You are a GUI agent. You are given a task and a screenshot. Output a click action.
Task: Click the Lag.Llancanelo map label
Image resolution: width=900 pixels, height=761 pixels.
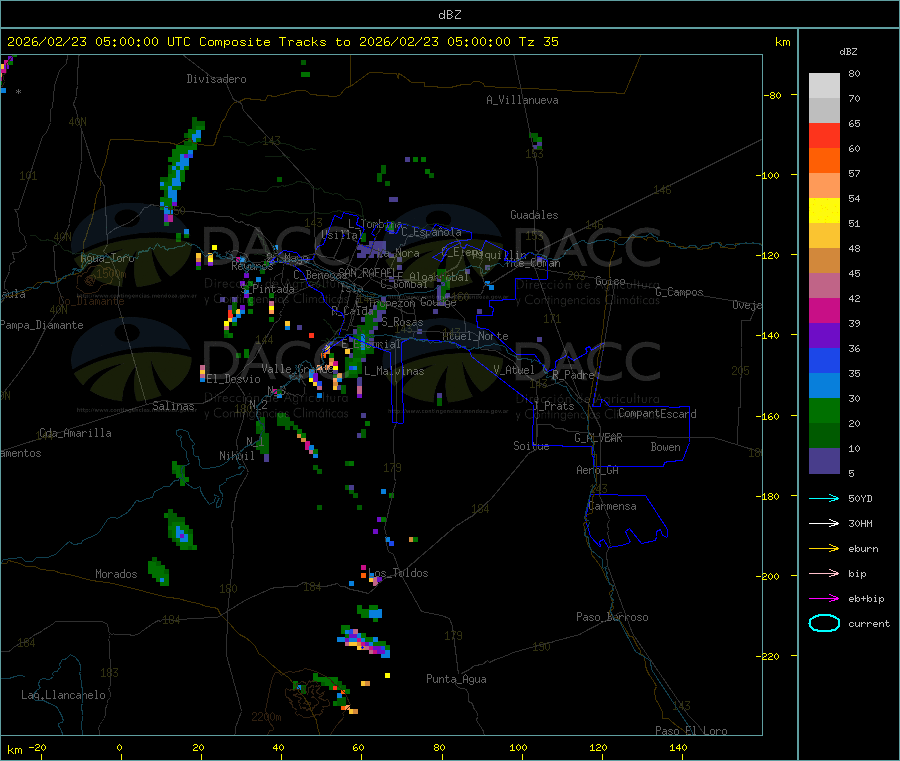[x=64, y=695]
